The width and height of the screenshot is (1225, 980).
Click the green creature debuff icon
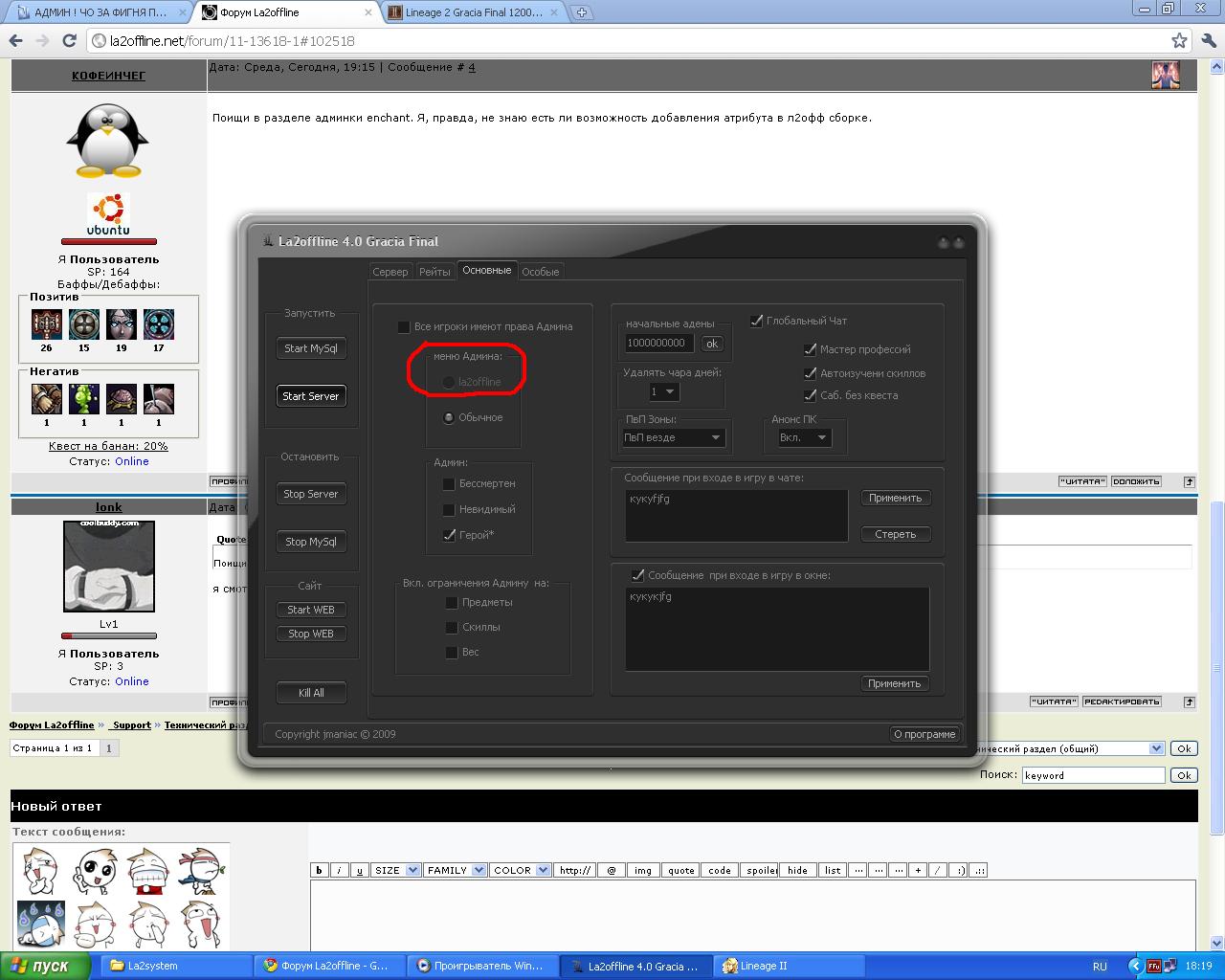83,399
